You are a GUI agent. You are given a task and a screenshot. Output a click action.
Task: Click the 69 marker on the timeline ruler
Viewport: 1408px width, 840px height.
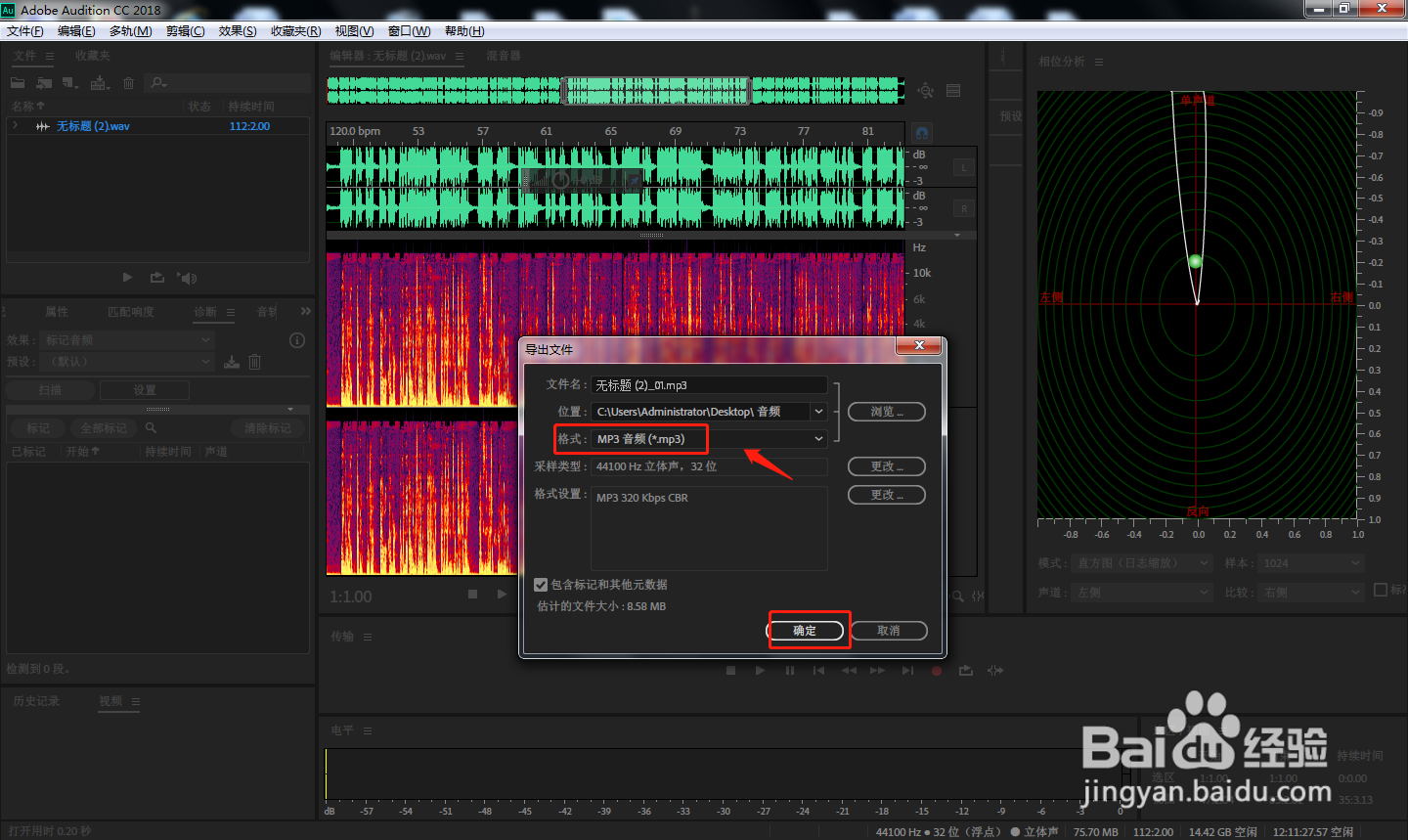tap(676, 131)
